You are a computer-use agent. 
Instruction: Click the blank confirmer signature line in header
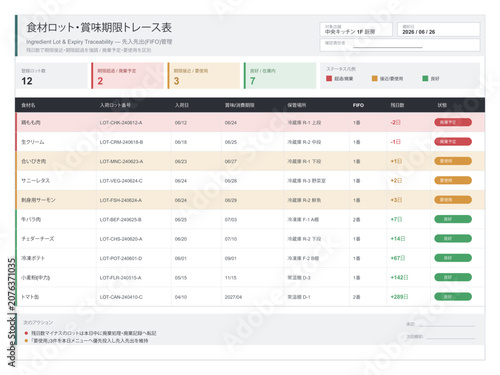[388, 47]
